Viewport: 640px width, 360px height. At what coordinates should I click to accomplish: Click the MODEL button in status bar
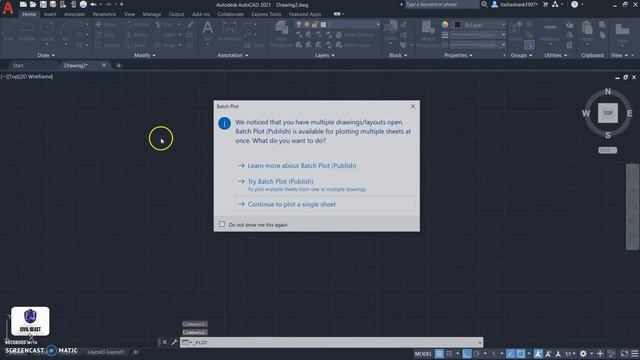click(x=423, y=353)
